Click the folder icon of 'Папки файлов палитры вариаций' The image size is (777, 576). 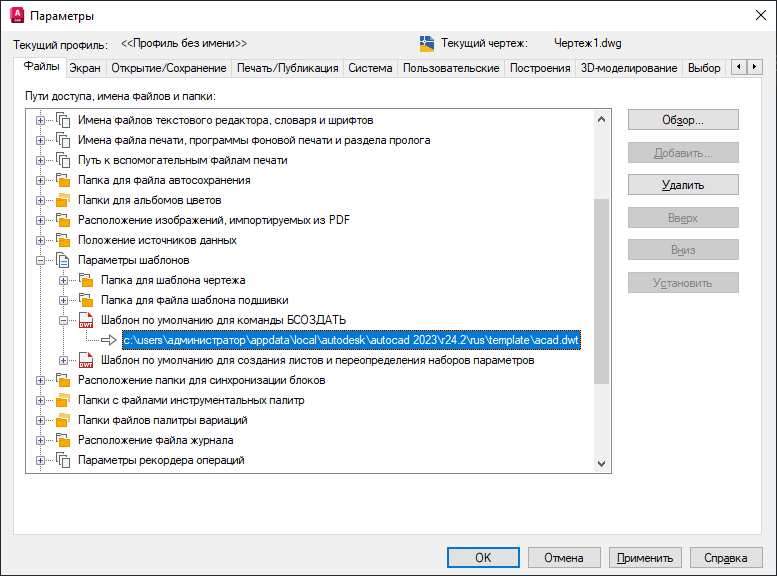point(63,420)
